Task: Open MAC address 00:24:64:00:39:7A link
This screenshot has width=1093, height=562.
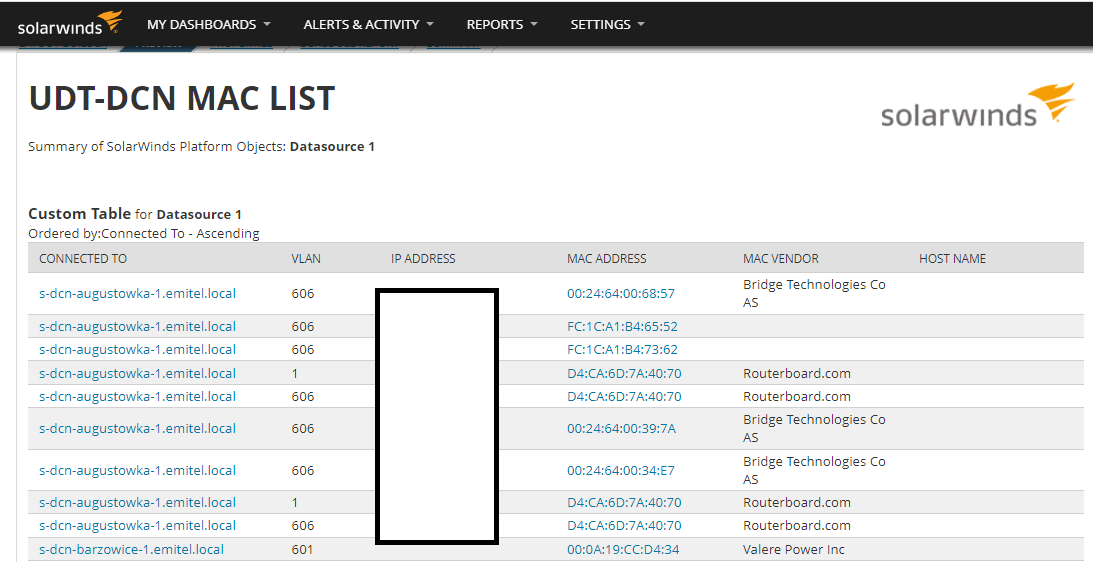Action: tap(621, 429)
